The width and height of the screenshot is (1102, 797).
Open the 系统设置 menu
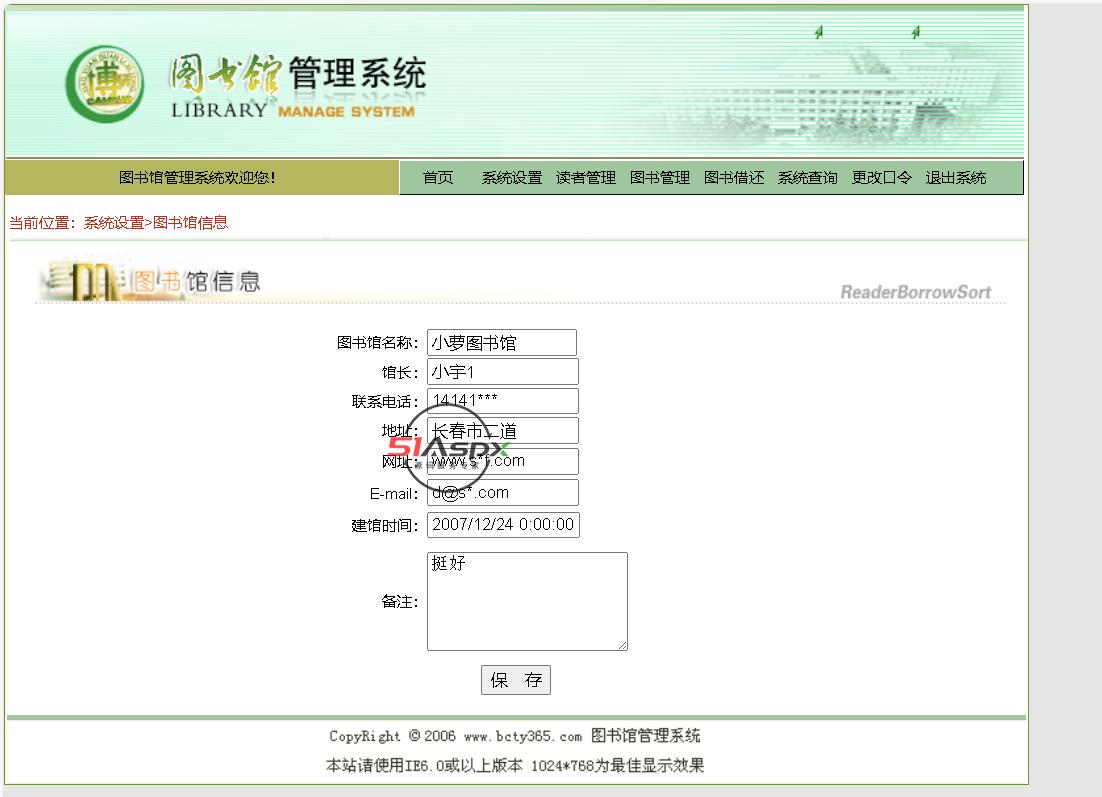[x=512, y=178]
